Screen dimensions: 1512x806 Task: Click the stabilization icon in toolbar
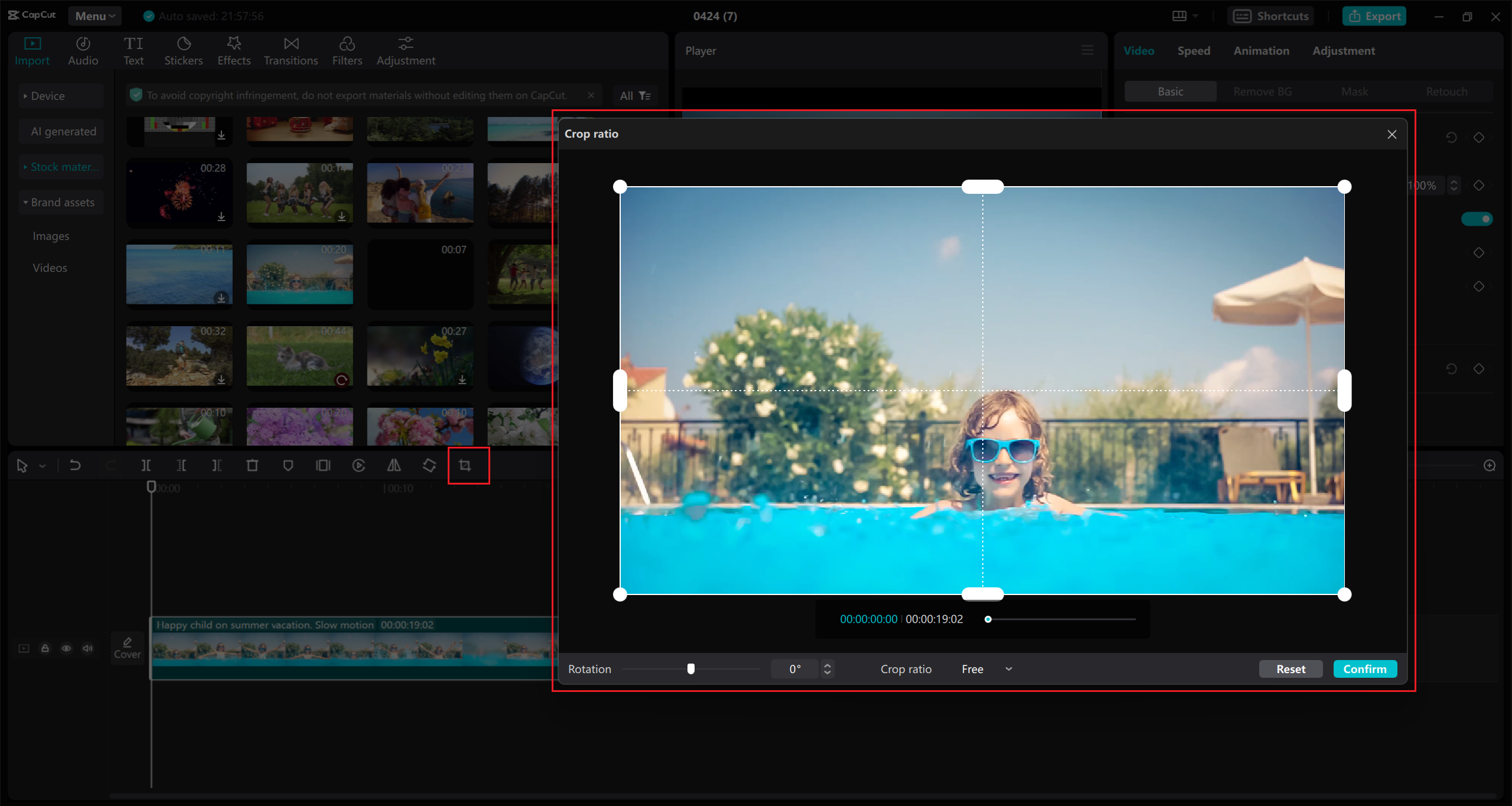click(429, 465)
